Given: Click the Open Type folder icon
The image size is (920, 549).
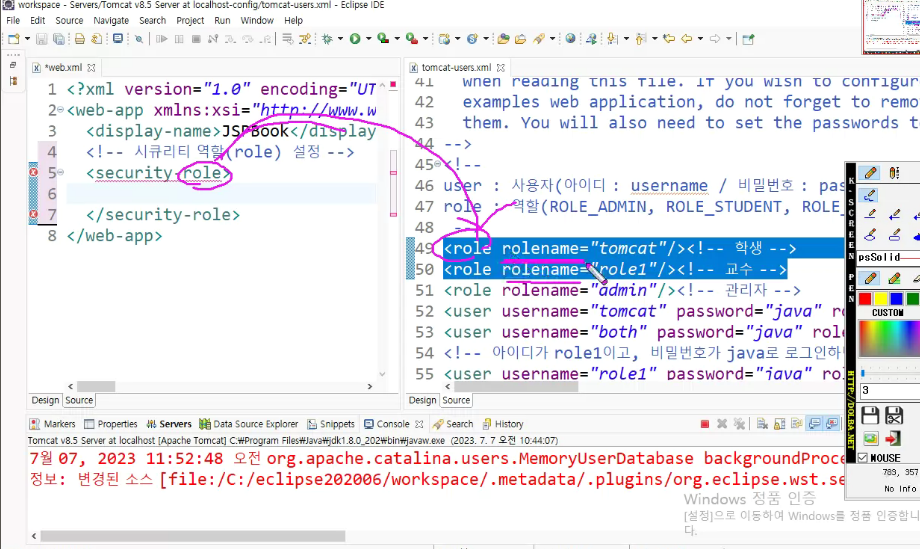Looking at the screenshot, I should click(x=503, y=39).
